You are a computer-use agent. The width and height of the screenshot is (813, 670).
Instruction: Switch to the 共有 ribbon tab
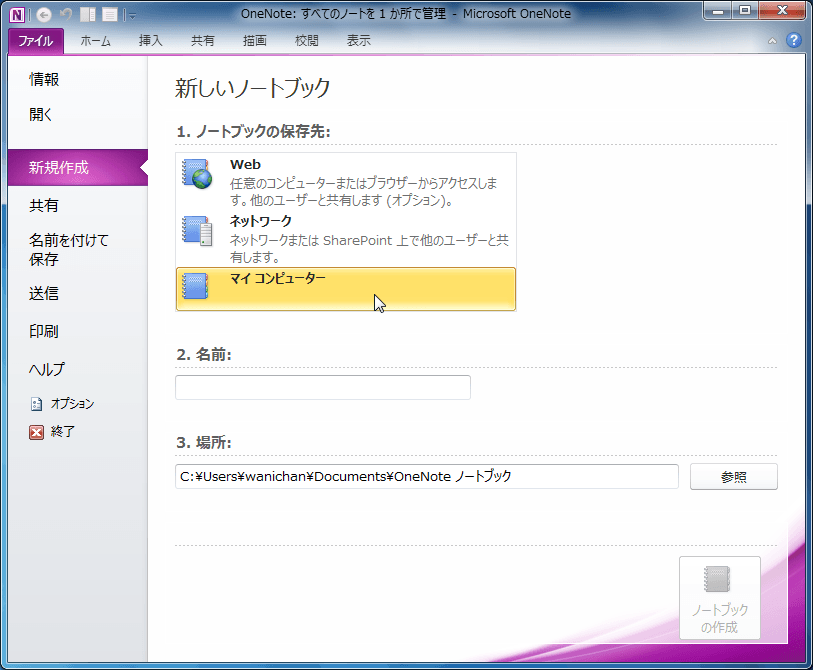[203, 41]
